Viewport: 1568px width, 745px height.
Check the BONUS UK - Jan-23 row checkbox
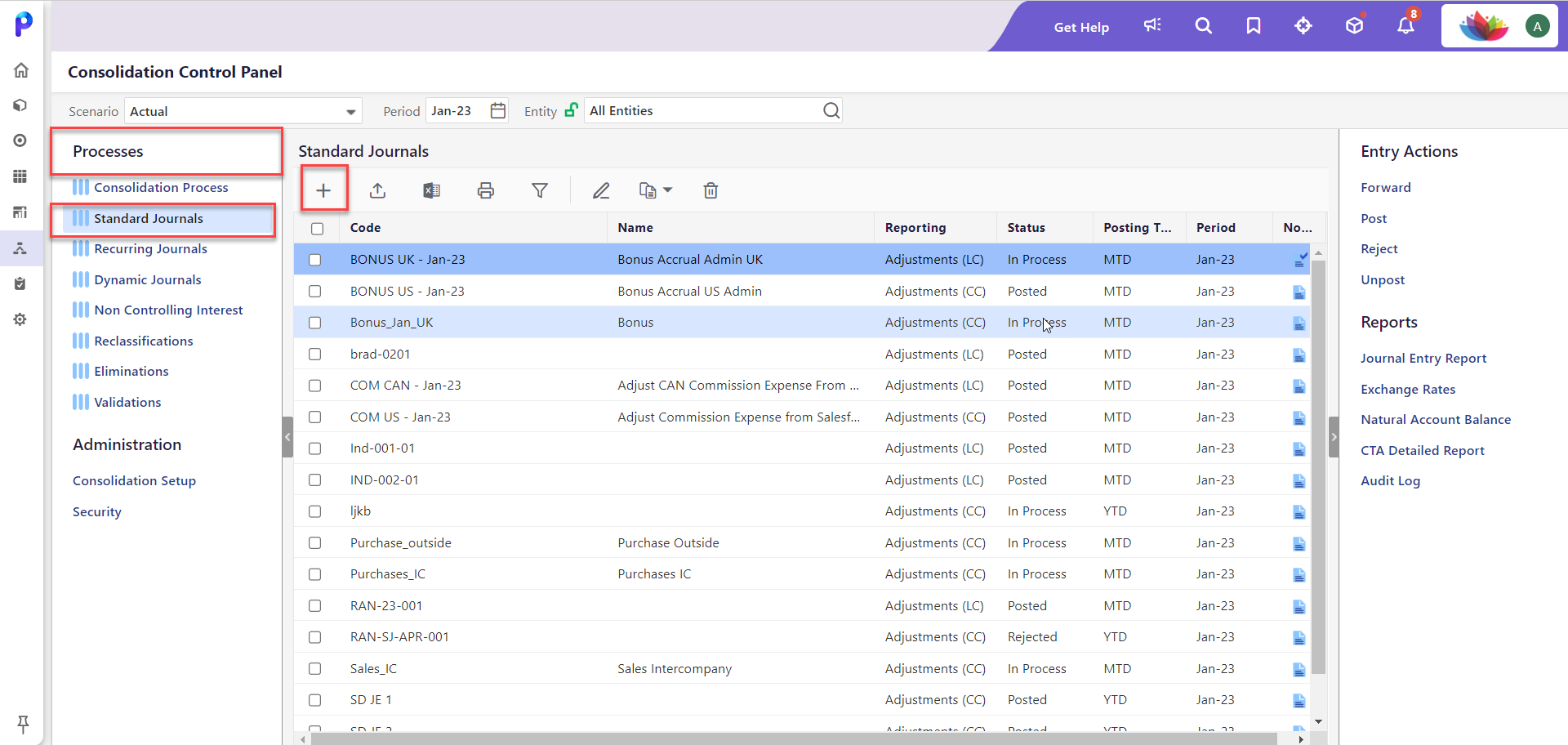(x=315, y=260)
